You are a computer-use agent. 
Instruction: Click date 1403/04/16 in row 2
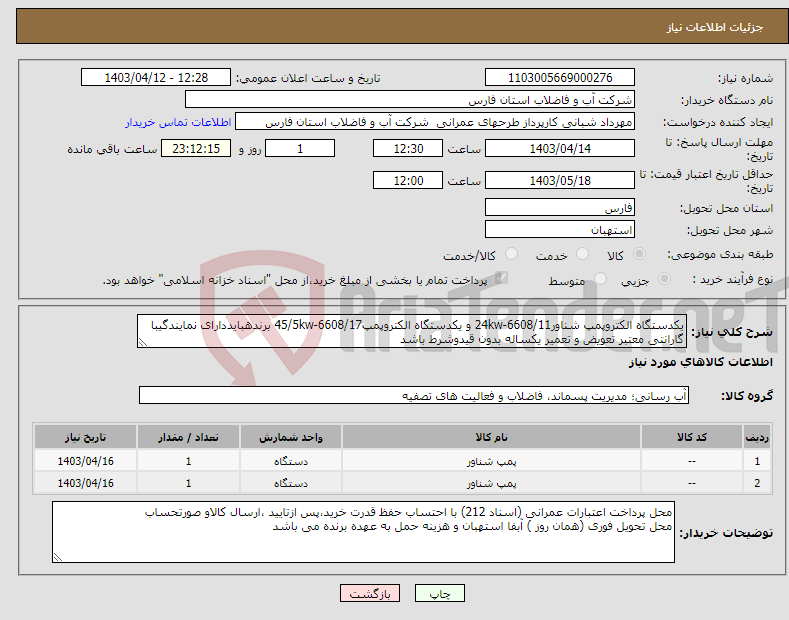[86, 483]
